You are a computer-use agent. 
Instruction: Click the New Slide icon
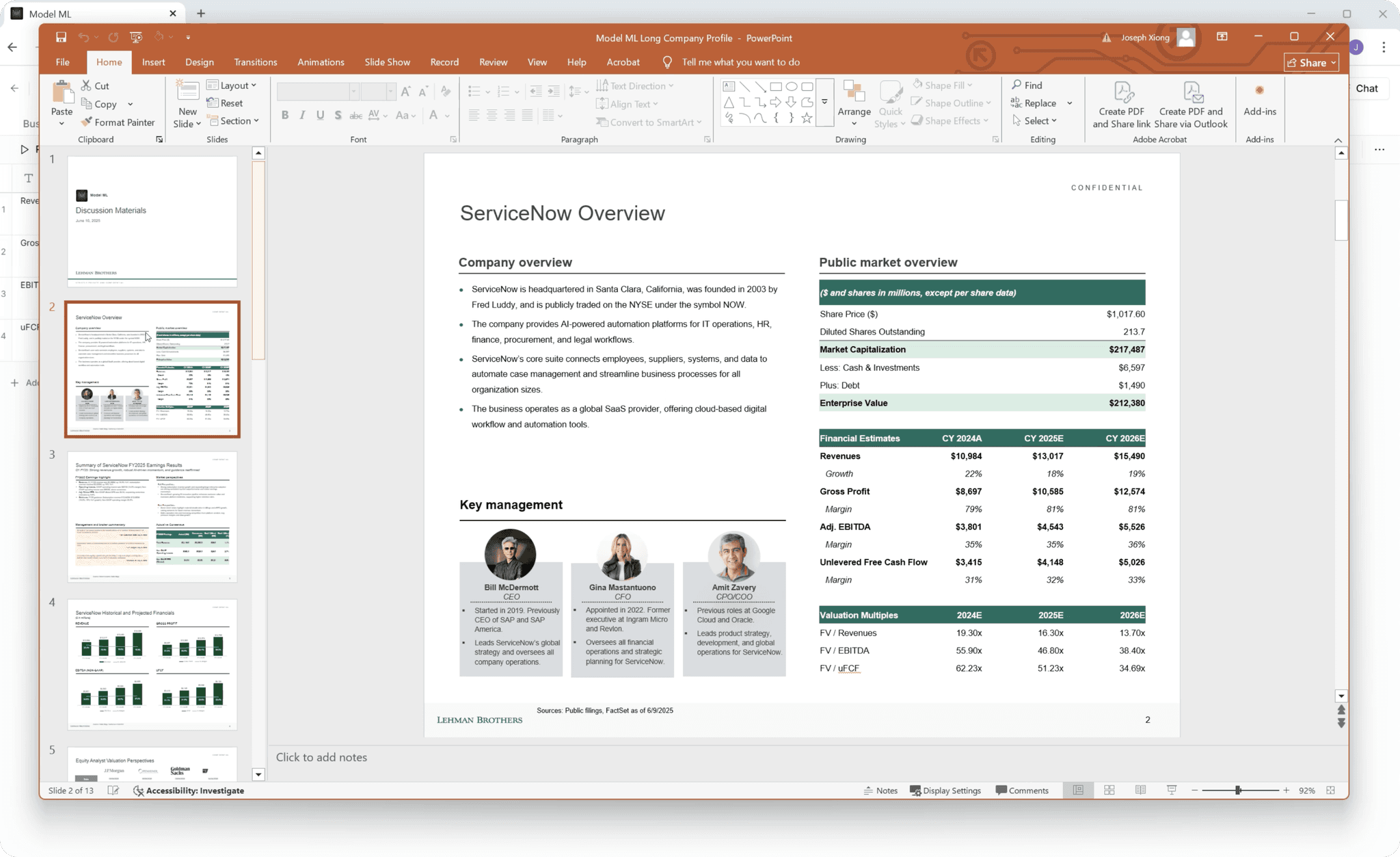coord(187,92)
